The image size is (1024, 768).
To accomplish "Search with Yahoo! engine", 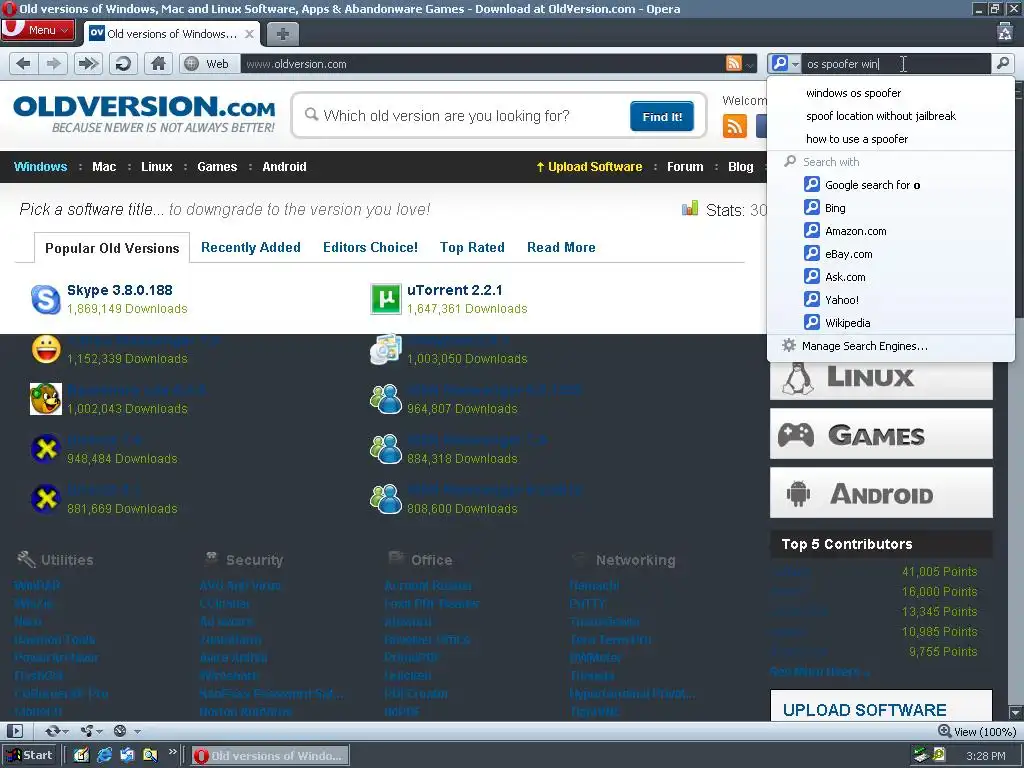I will click(891, 300).
